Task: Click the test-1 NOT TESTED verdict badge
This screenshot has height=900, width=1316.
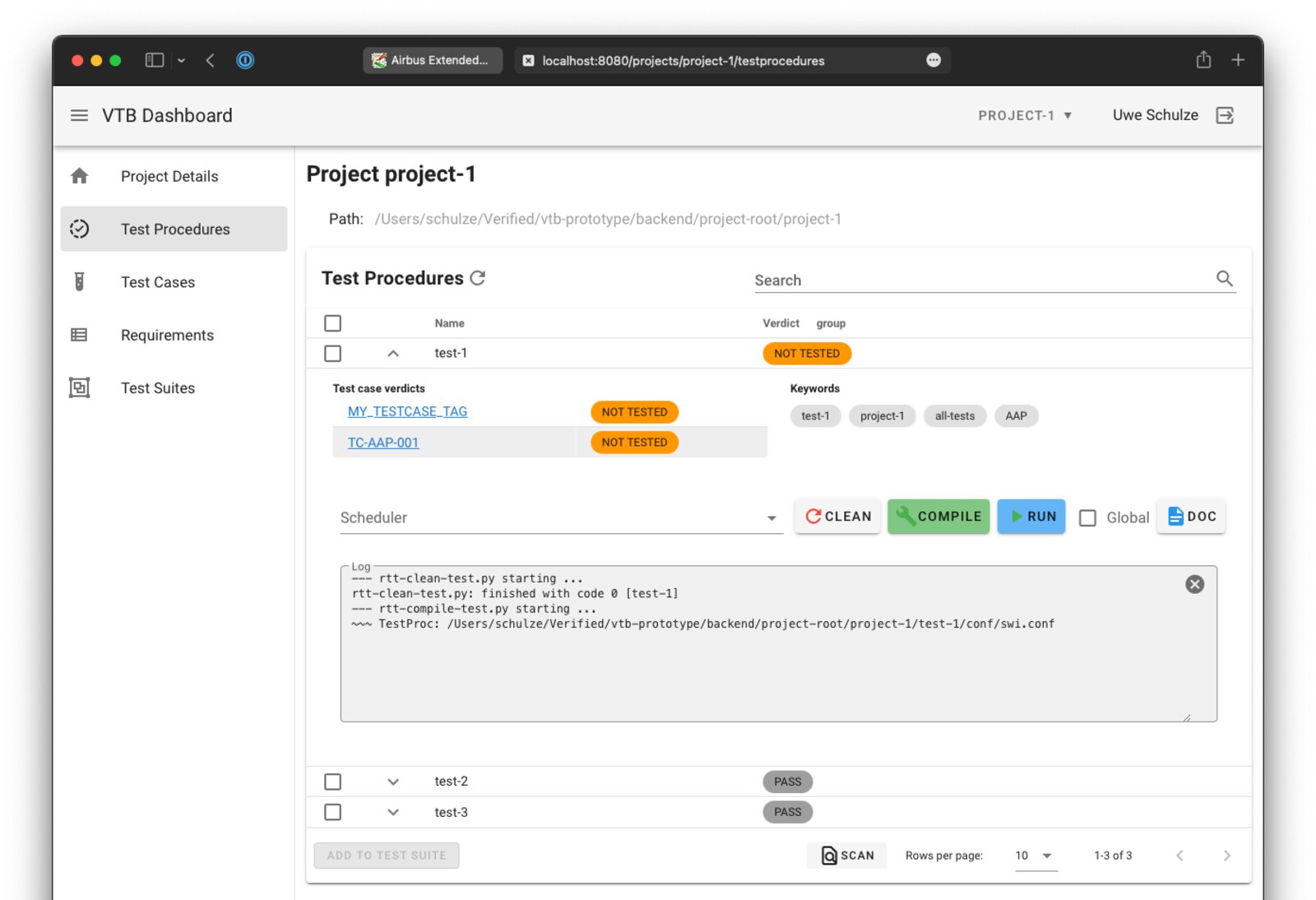Action: pos(807,353)
